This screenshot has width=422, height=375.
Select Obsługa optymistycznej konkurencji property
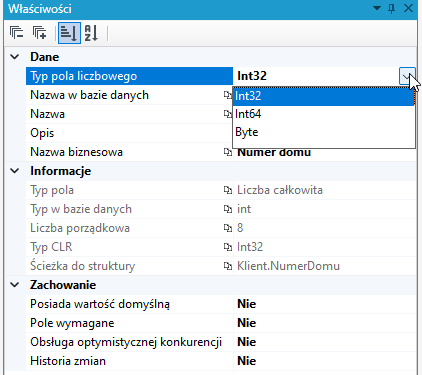click(x=126, y=342)
